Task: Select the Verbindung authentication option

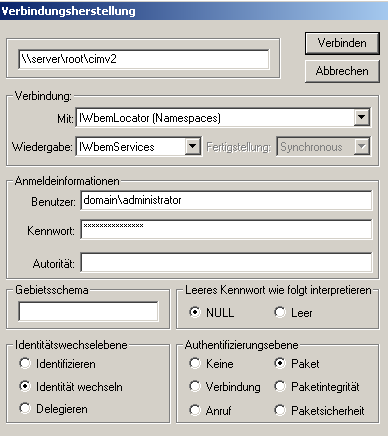Action: (225, 387)
